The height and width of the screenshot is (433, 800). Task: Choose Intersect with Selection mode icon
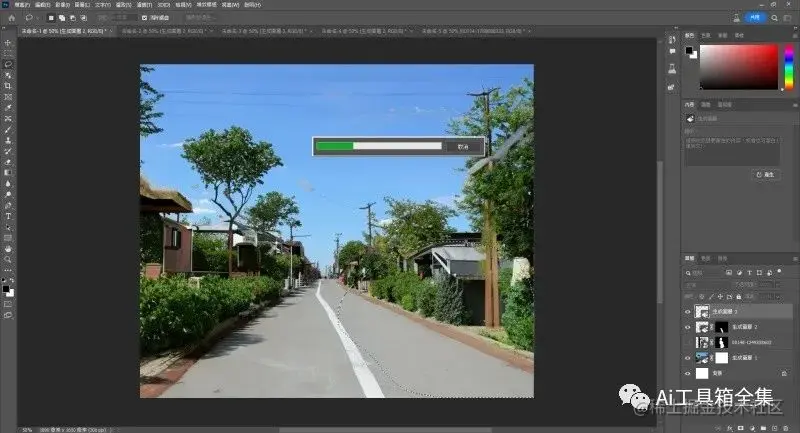tap(84, 18)
